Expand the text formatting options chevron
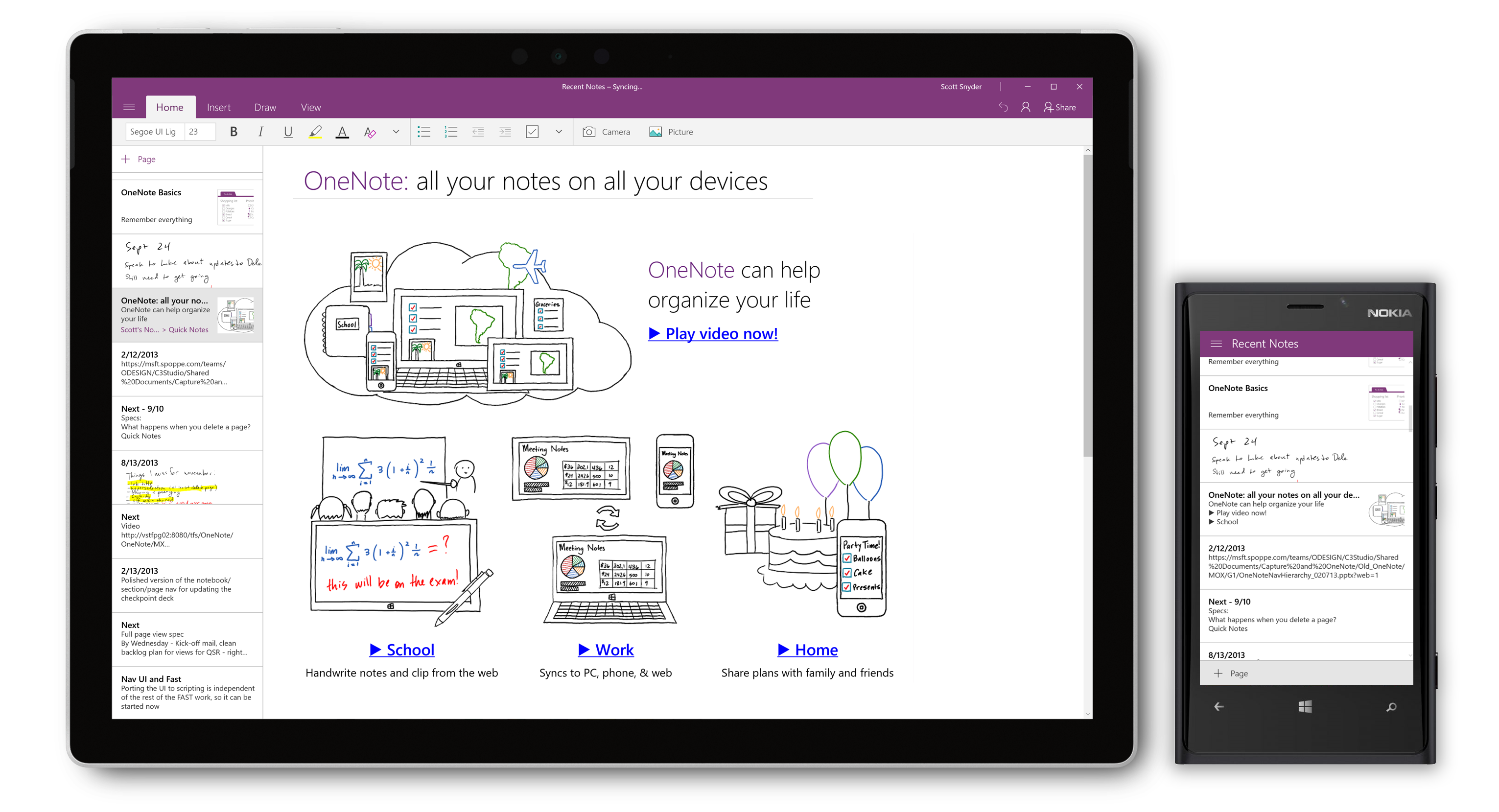 (395, 132)
